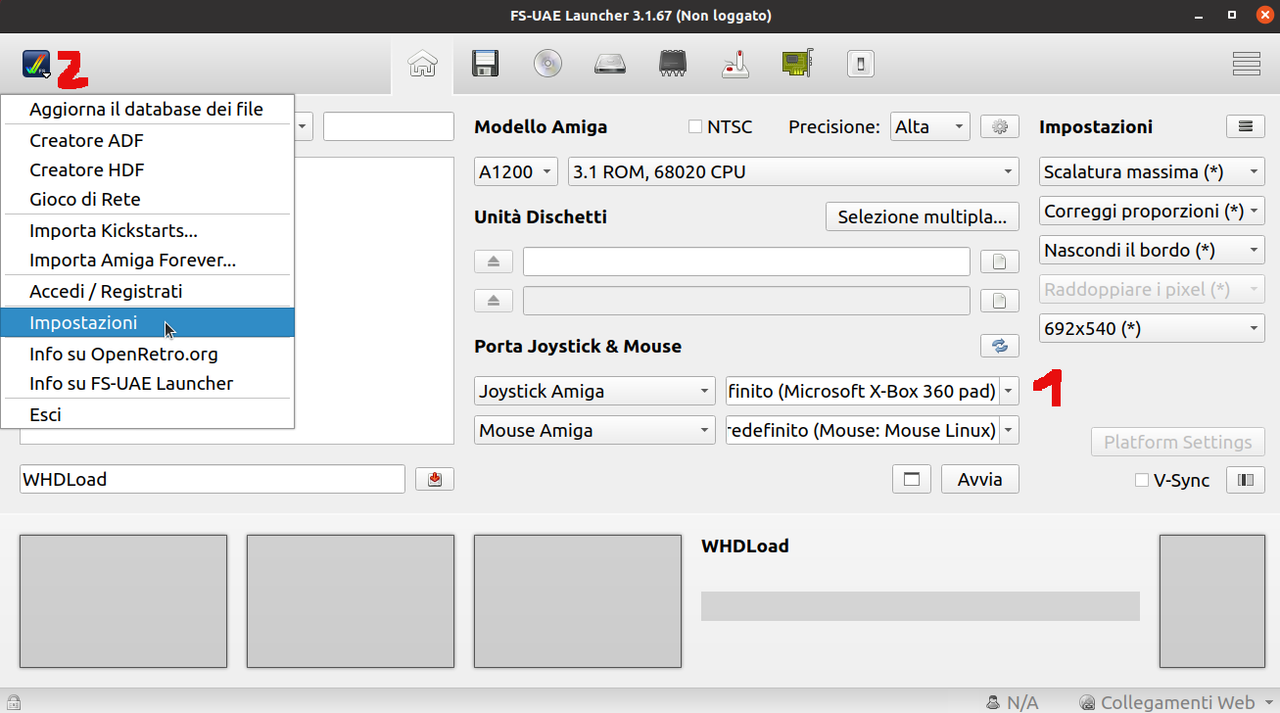Choose Creatore HDF from the menu
Viewport: 1280px width, 713px height.
click(x=147, y=170)
